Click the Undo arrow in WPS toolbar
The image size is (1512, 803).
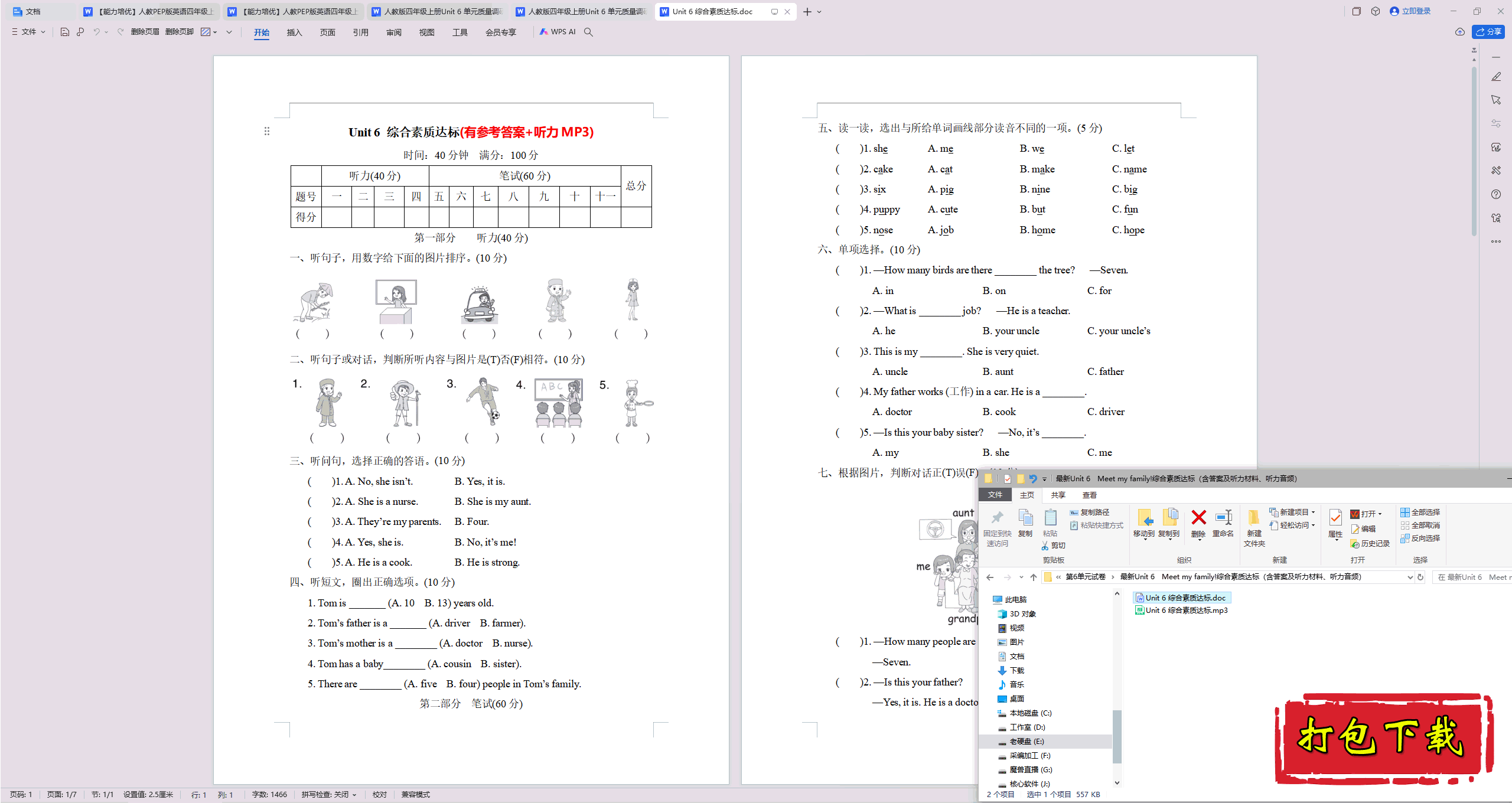[96, 32]
